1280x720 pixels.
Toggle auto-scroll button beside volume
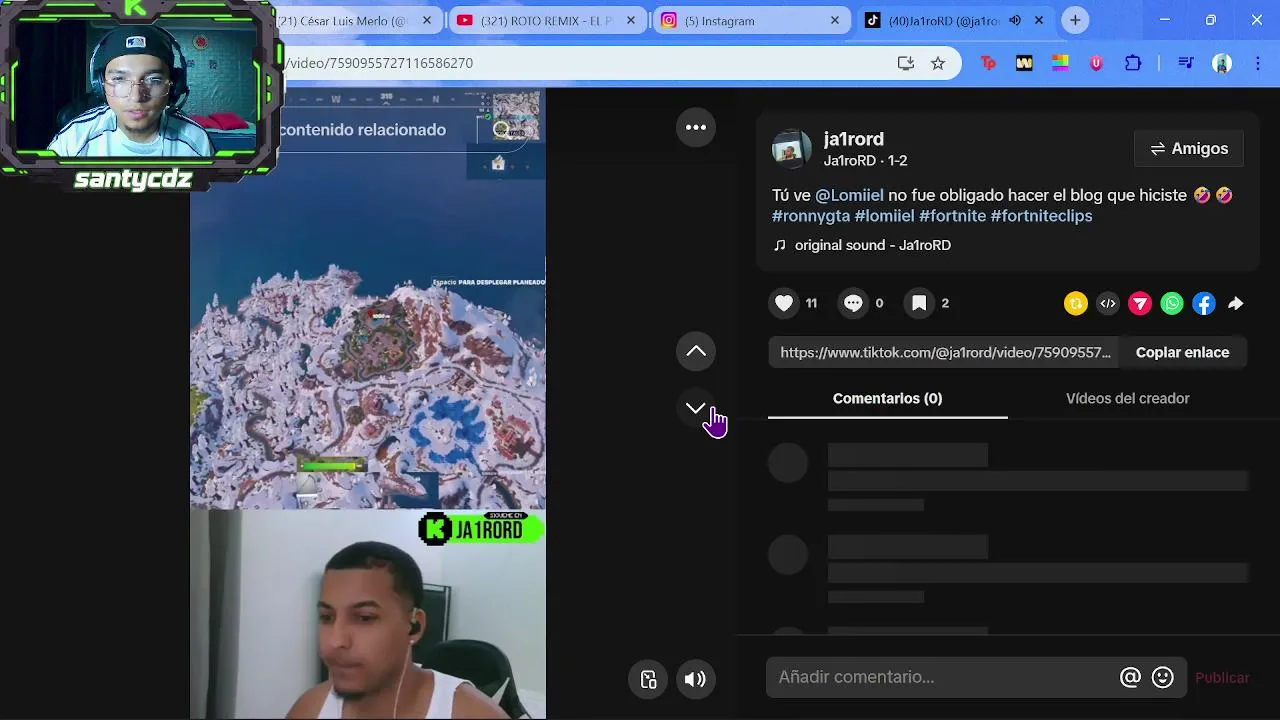pos(648,679)
